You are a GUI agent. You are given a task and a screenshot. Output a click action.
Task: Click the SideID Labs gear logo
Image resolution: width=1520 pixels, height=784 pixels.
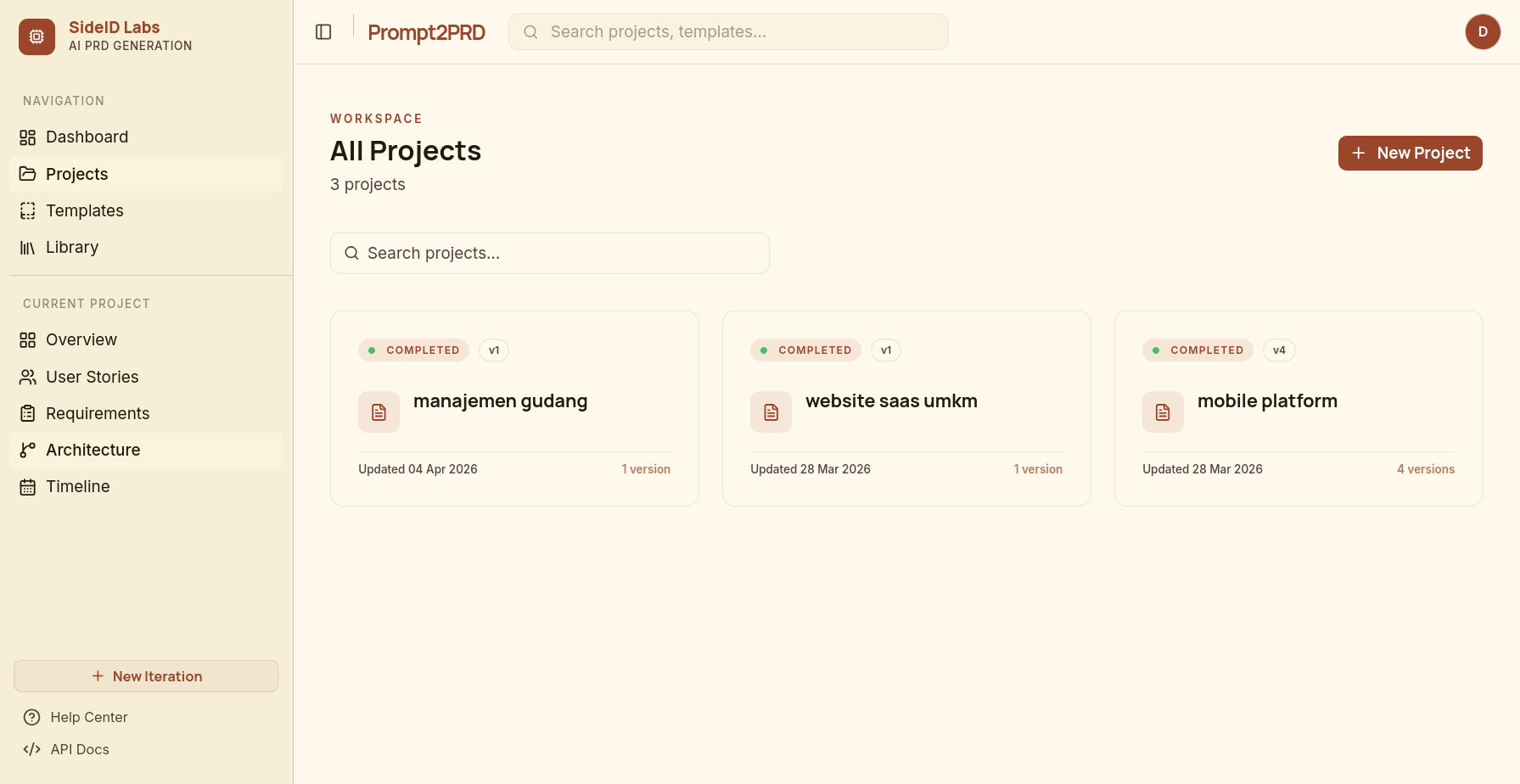[36, 36]
